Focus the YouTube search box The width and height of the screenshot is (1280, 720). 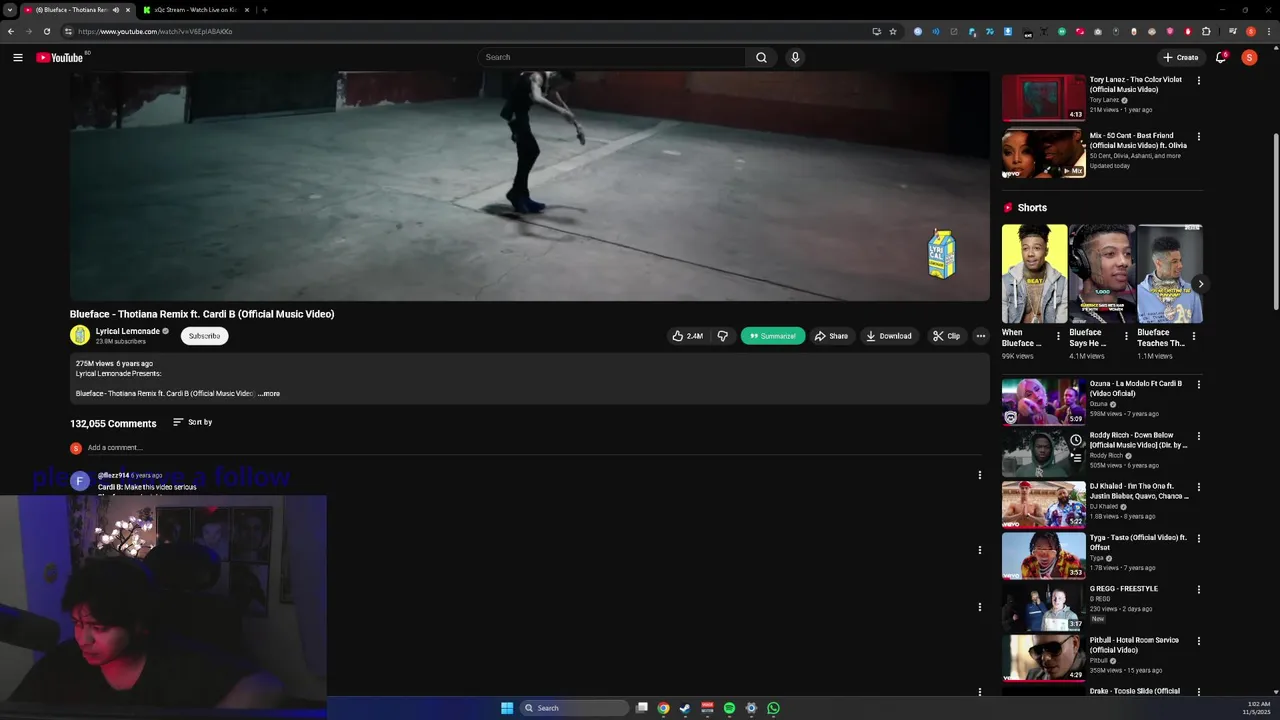[612, 57]
